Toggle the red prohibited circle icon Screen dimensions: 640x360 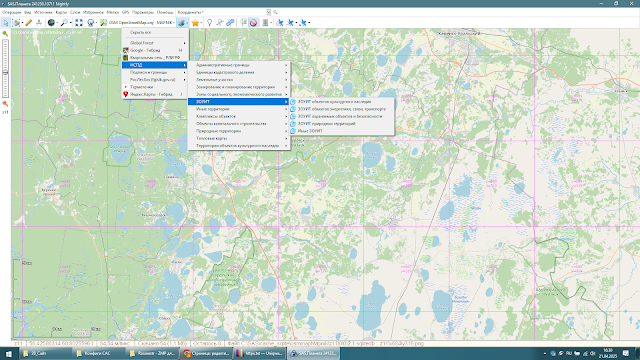[x=253, y=23]
